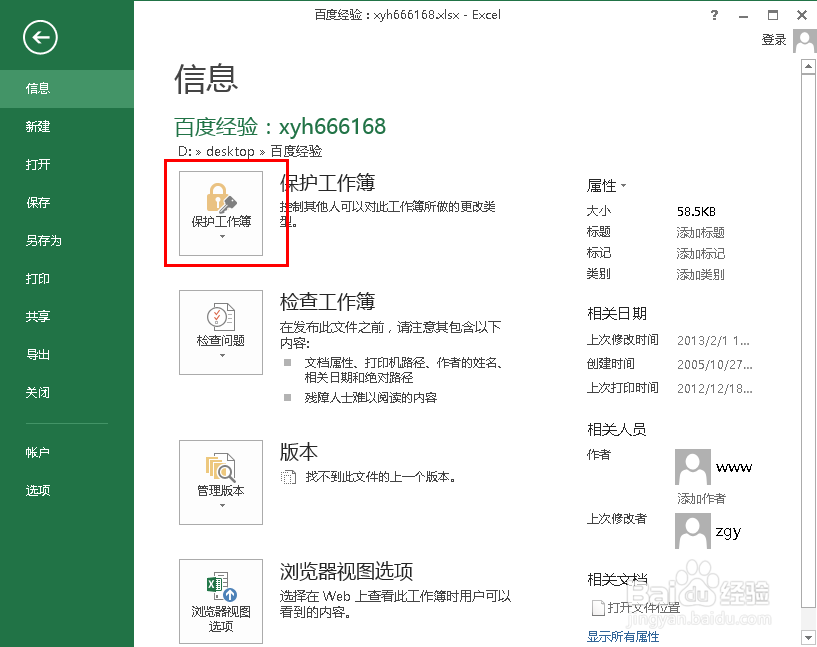This screenshot has height=647, width=817.
Task: Click the user account avatar top right
Action: coord(803,40)
